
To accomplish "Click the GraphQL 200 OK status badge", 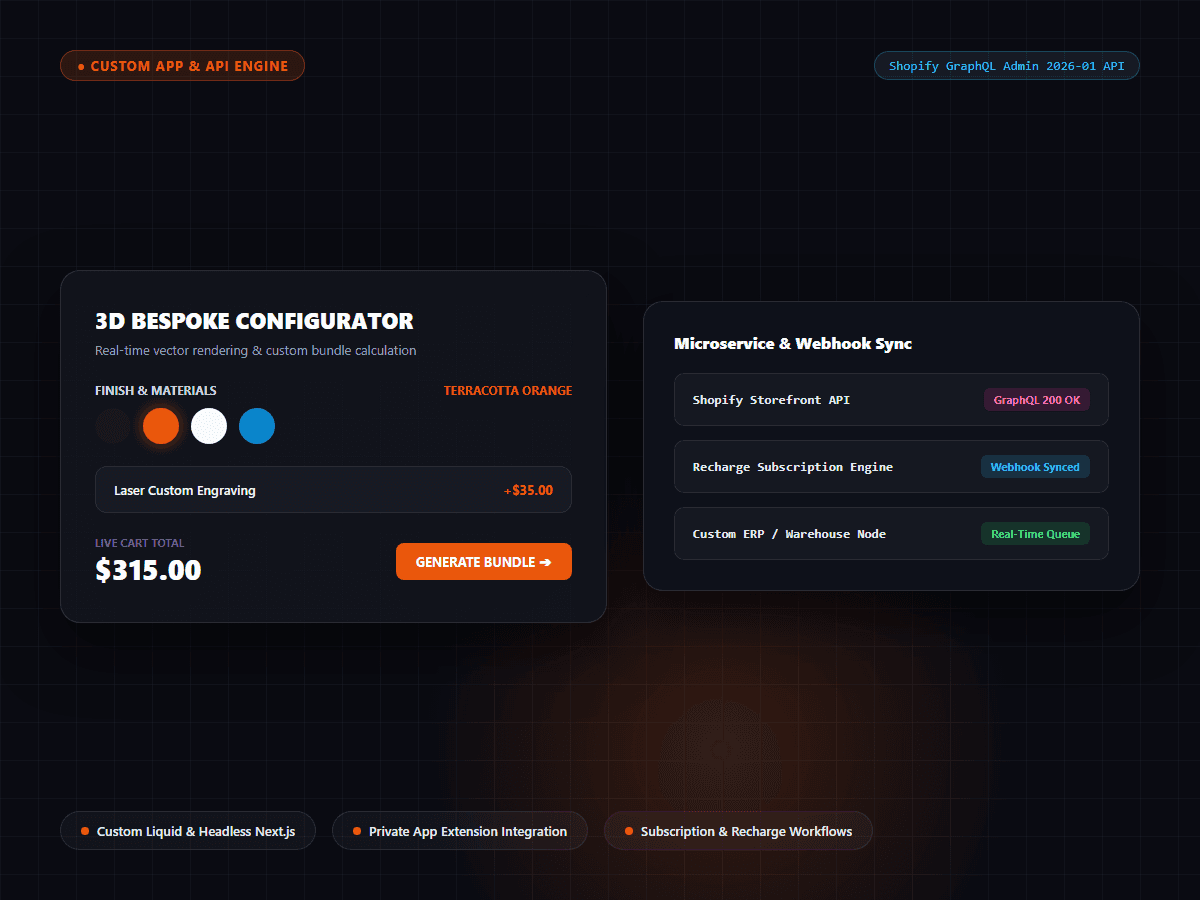I will (1037, 400).
